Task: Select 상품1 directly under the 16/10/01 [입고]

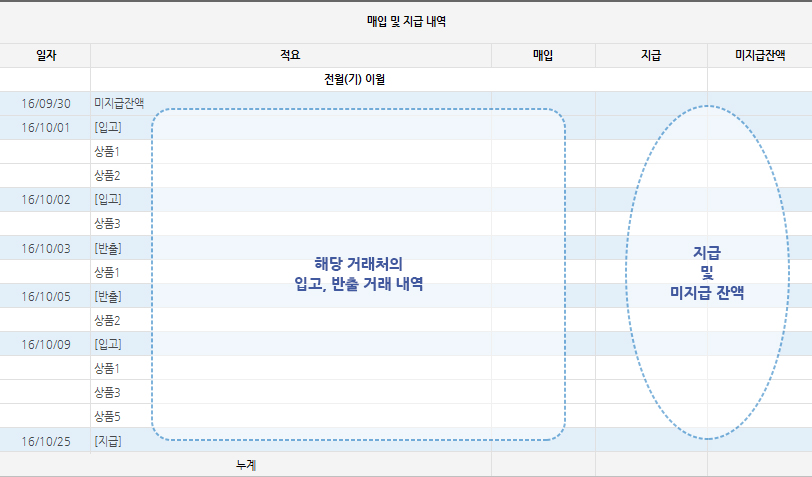Action: pyautogui.click(x=107, y=151)
